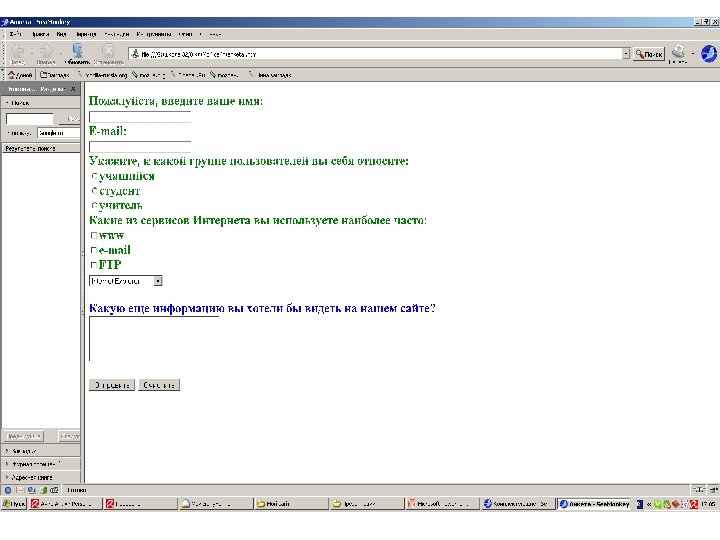720x540 pixels.
Task: Click the Stop (Остановить) toolbar icon
Action: click(x=108, y=50)
